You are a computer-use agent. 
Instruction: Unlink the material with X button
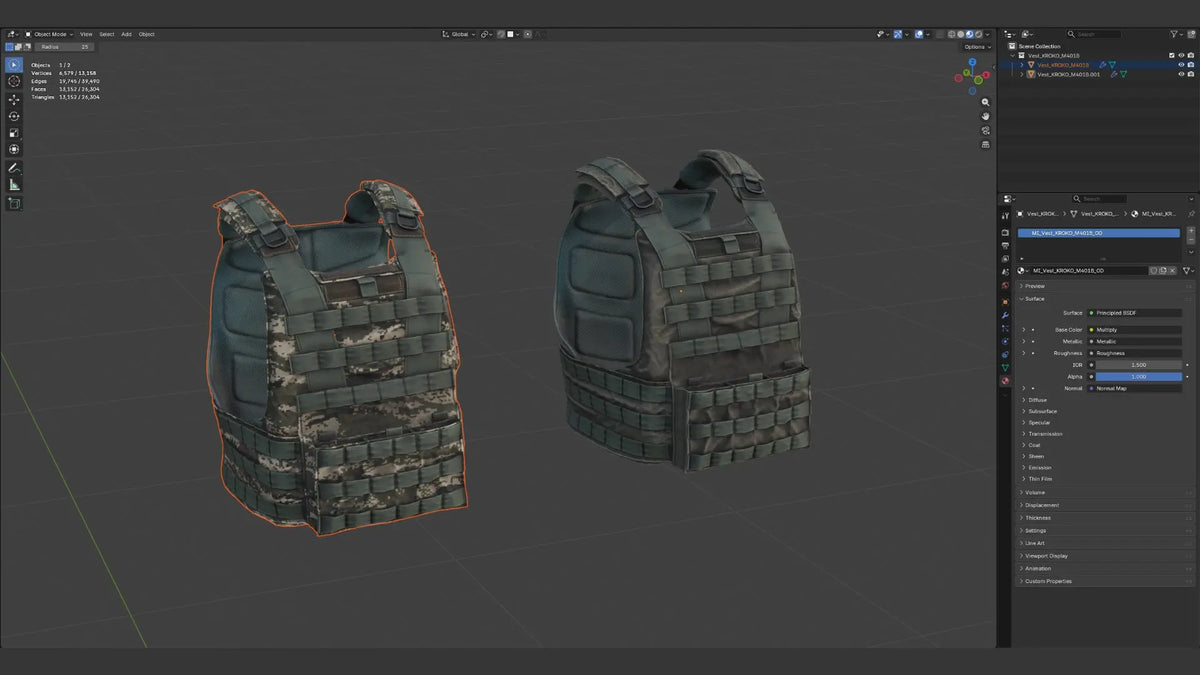[x=1172, y=271]
